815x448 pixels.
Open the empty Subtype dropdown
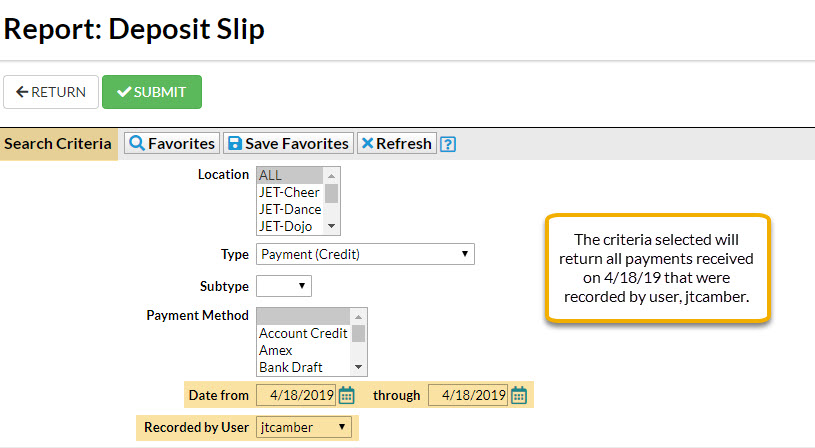tap(284, 286)
